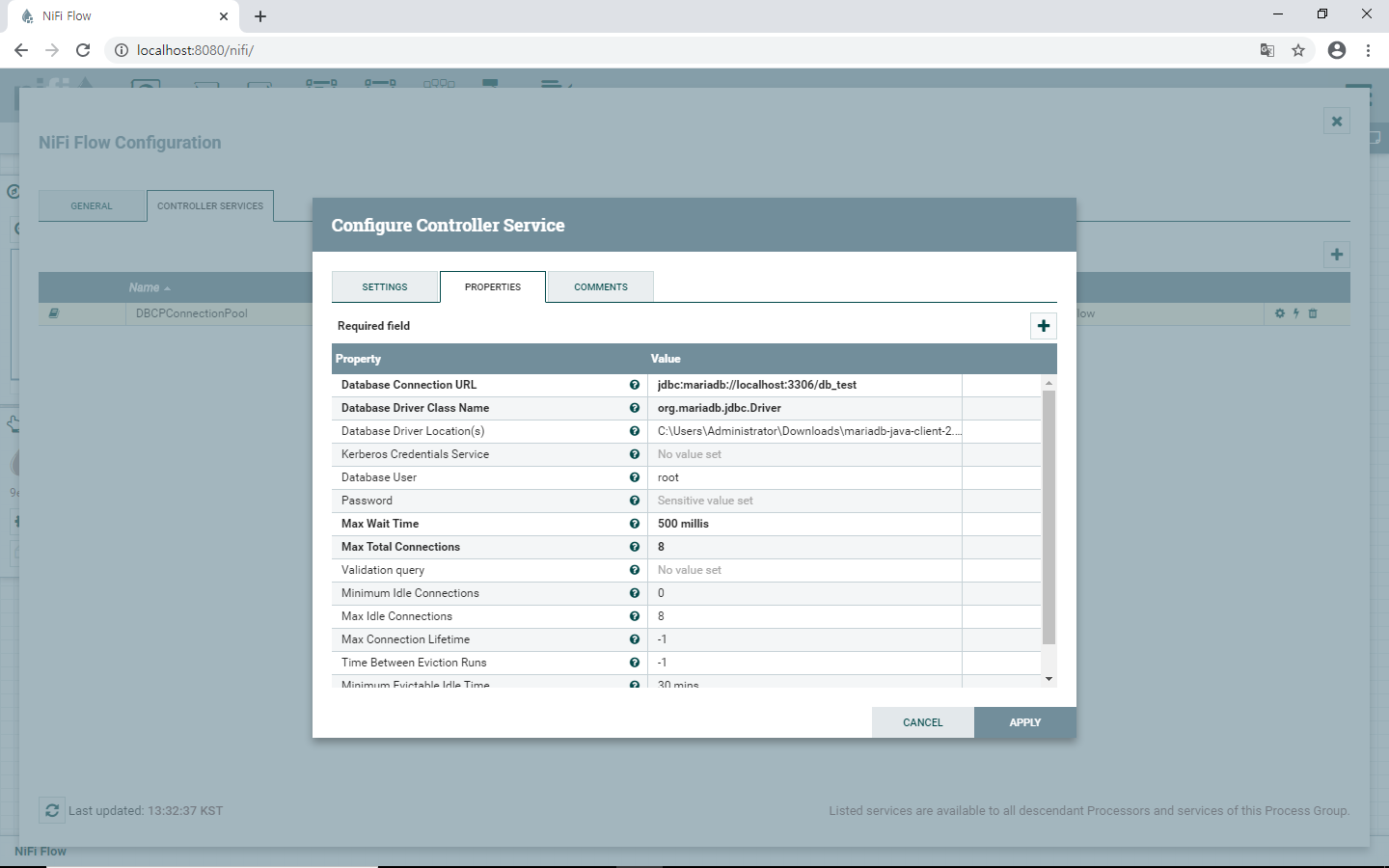This screenshot has width=1389, height=868.
Task: Set Kerberos Credentials Service value
Action: [x=805, y=454]
